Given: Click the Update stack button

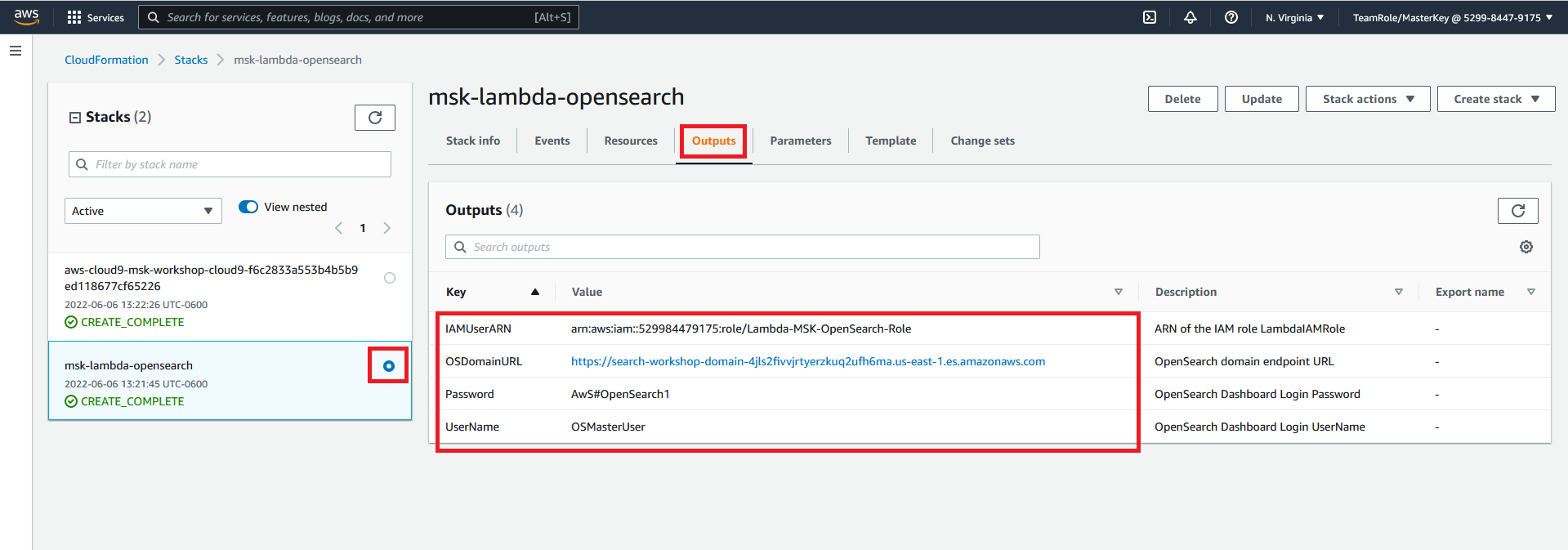Looking at the screenshot, I should click(1262, 99).
